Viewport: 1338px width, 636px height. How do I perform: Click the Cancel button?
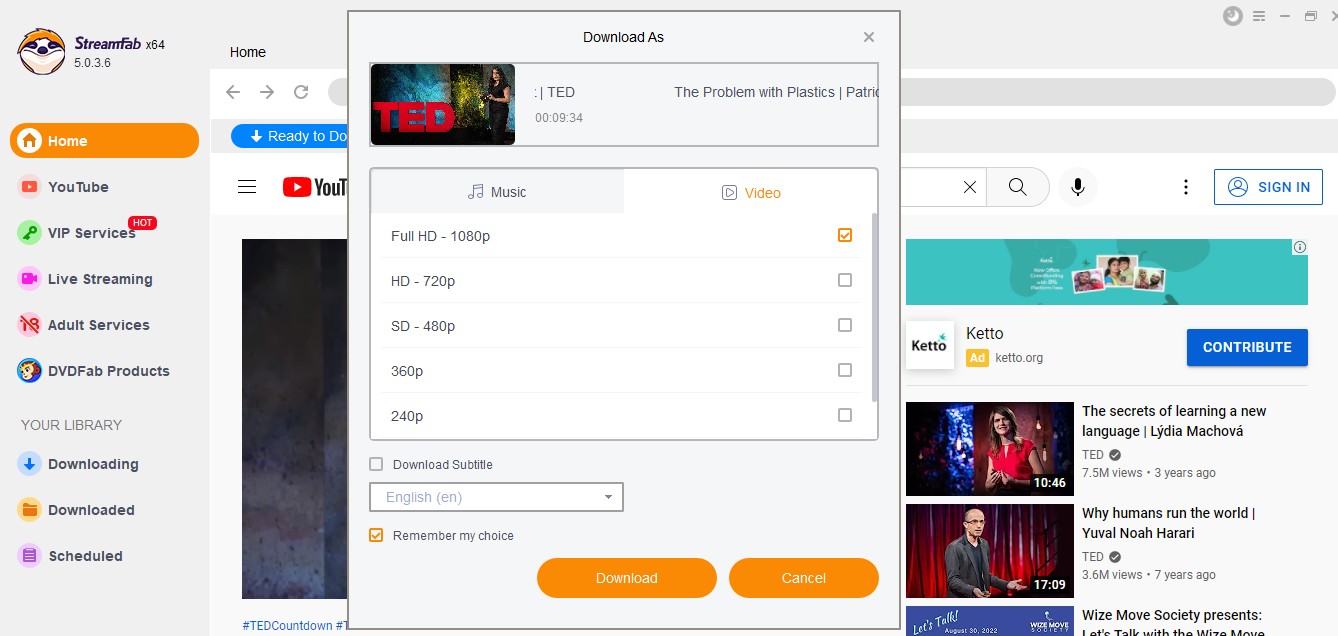(x=804, y=578)
